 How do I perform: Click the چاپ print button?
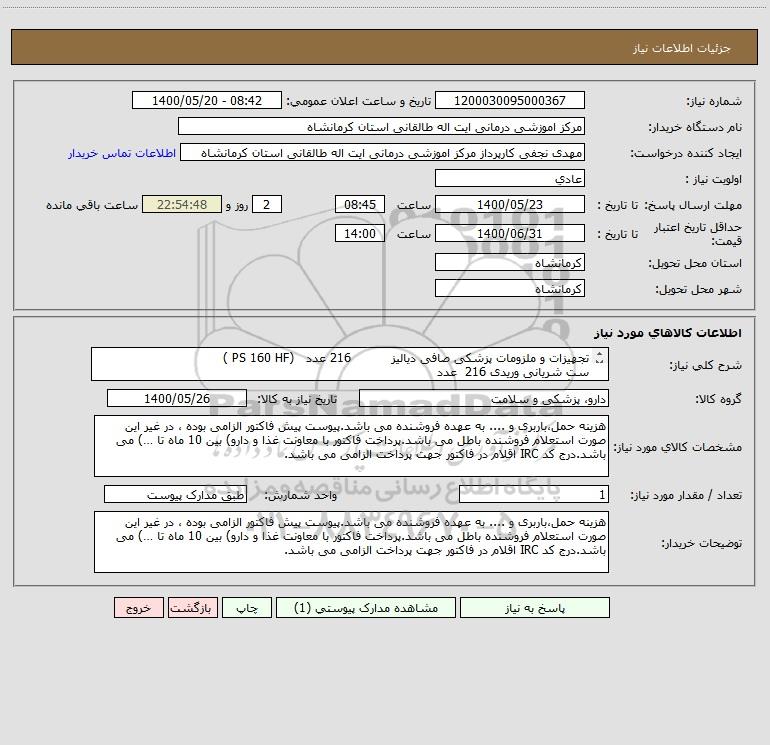tap(247, 607)
